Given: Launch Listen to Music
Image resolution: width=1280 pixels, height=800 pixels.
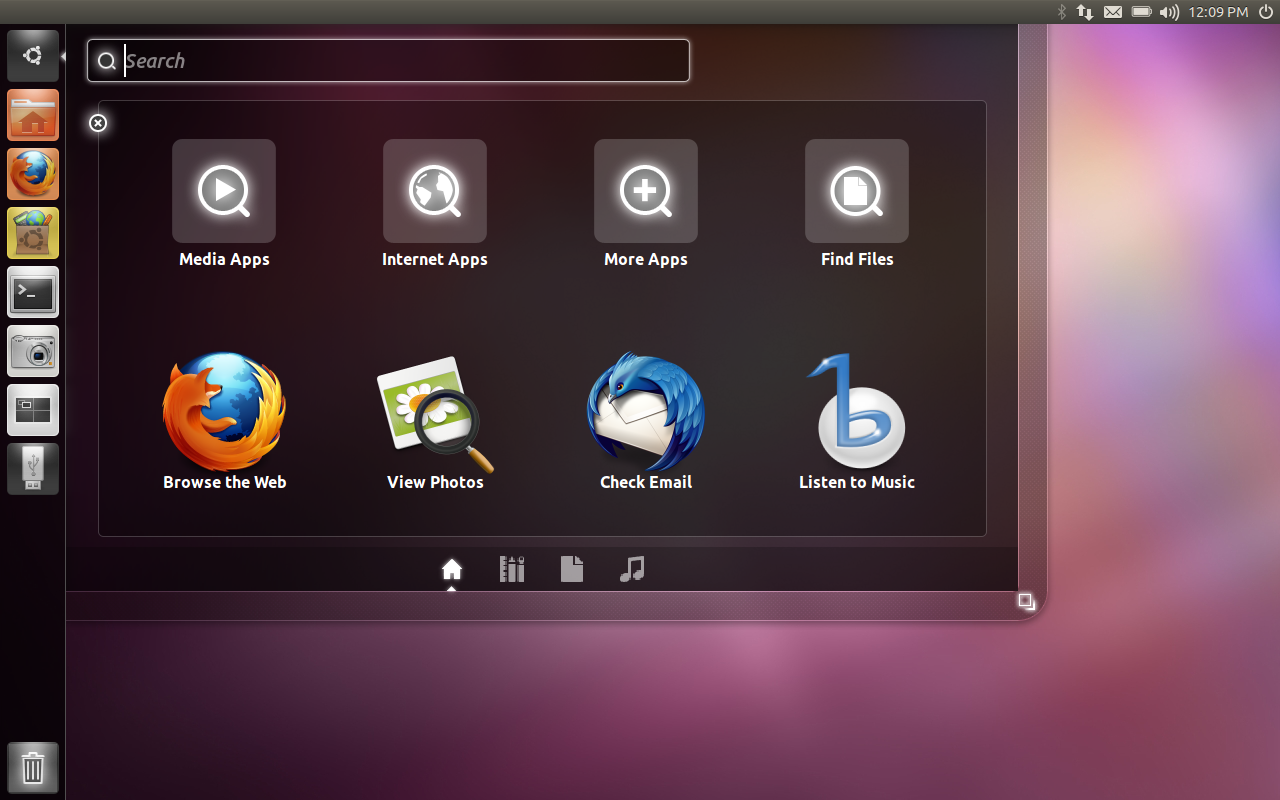Looking at the screenshot, I should pyautogui.click(x=856, y=412).
